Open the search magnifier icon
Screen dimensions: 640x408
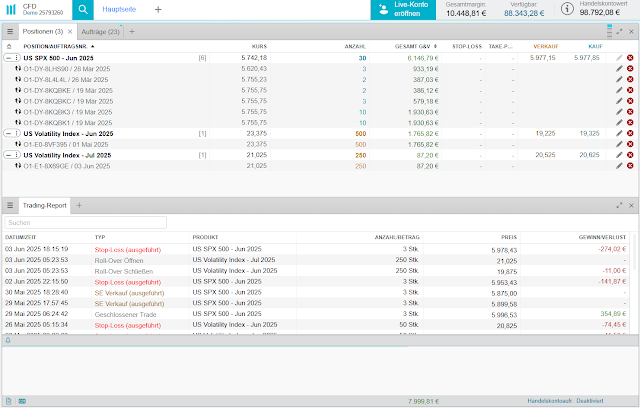[x=83, y=9]
